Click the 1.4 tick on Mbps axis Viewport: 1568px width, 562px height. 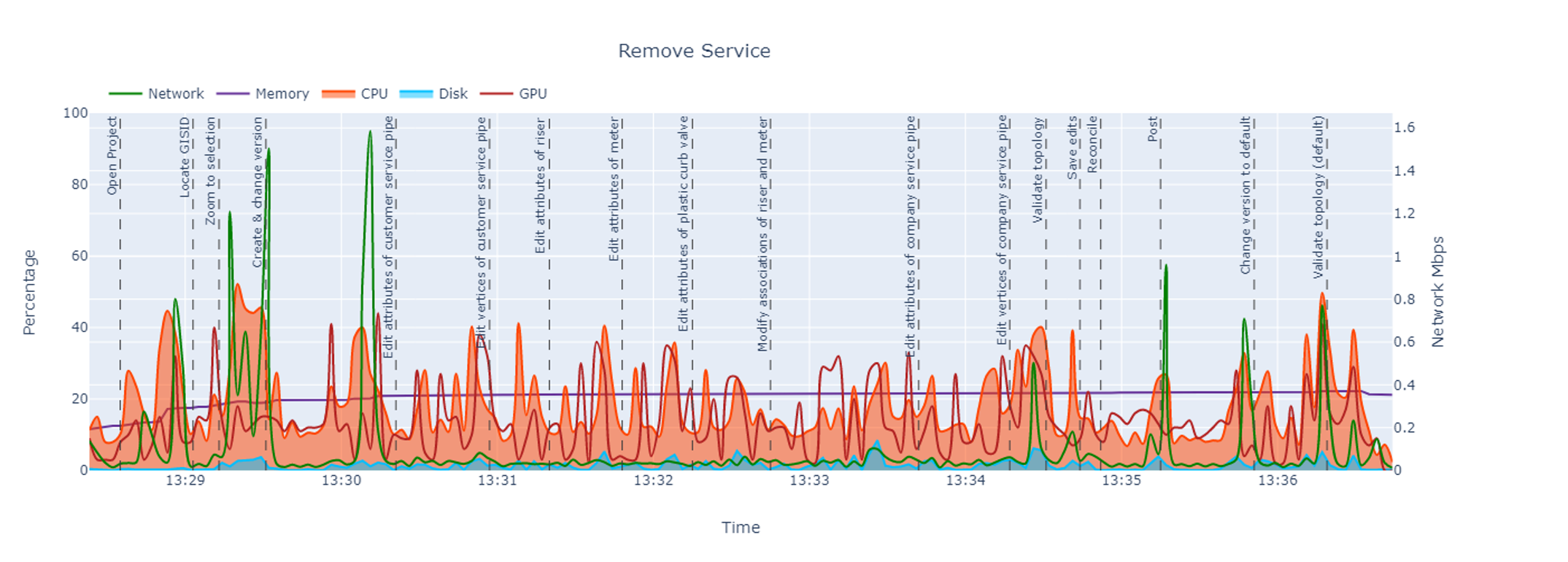1405,170
